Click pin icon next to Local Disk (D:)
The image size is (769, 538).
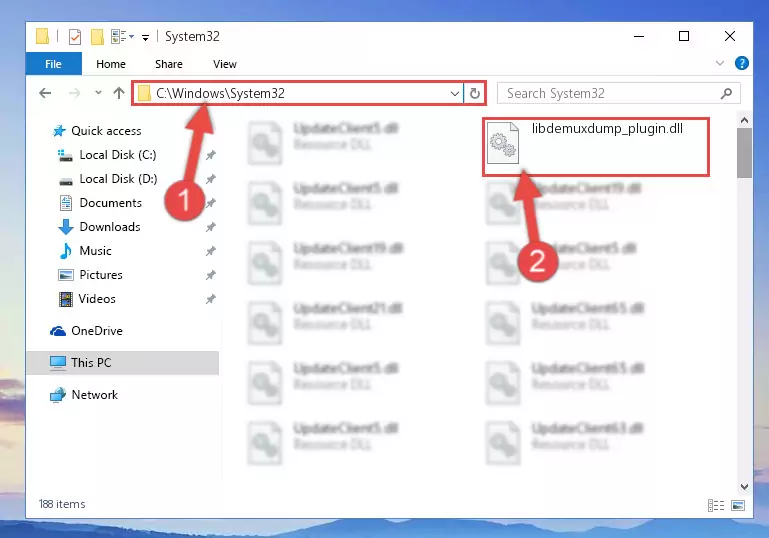[210, 179]
